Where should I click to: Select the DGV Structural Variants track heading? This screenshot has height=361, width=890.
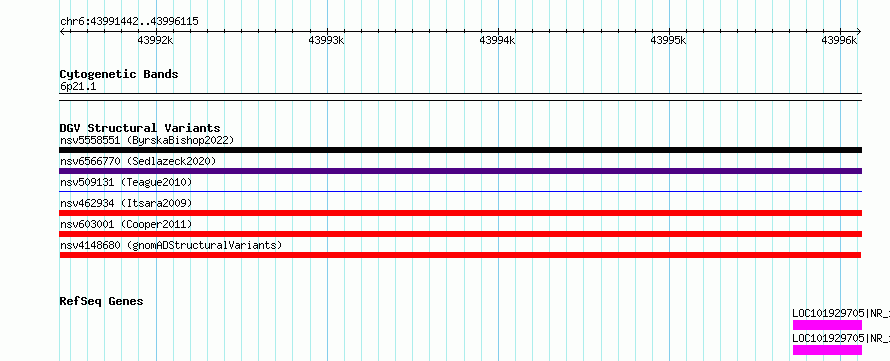tap(140, 128)
